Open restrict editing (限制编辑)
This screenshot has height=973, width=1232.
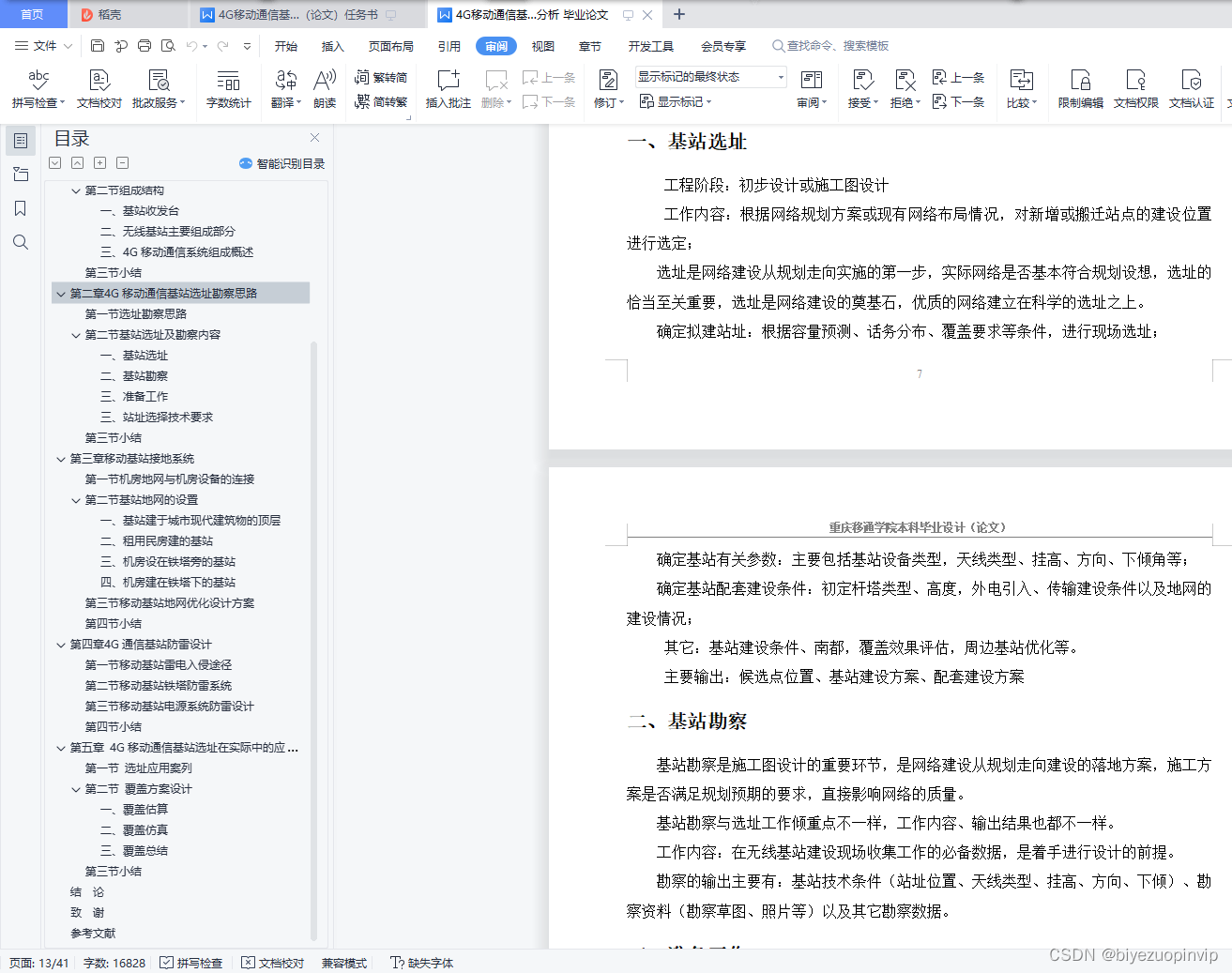pos(1080,89)
